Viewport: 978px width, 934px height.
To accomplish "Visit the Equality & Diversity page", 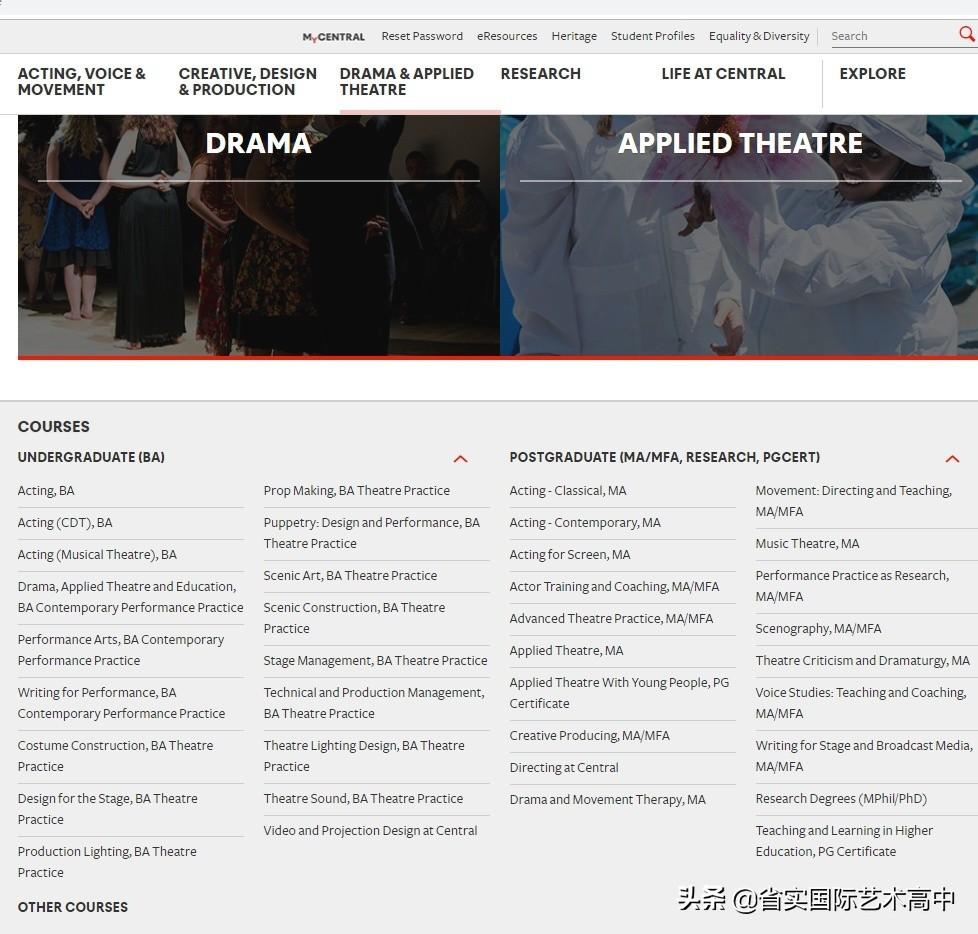I will [759, 36].
